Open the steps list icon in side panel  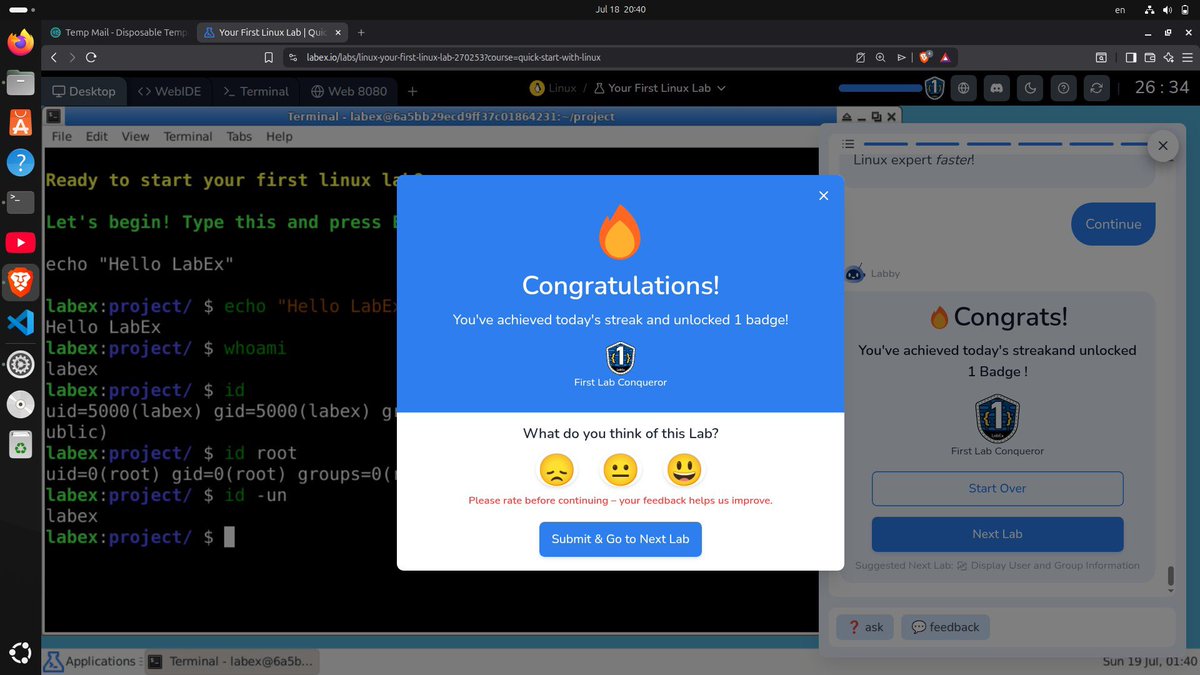pyautogui.click(x=848, y=144)
